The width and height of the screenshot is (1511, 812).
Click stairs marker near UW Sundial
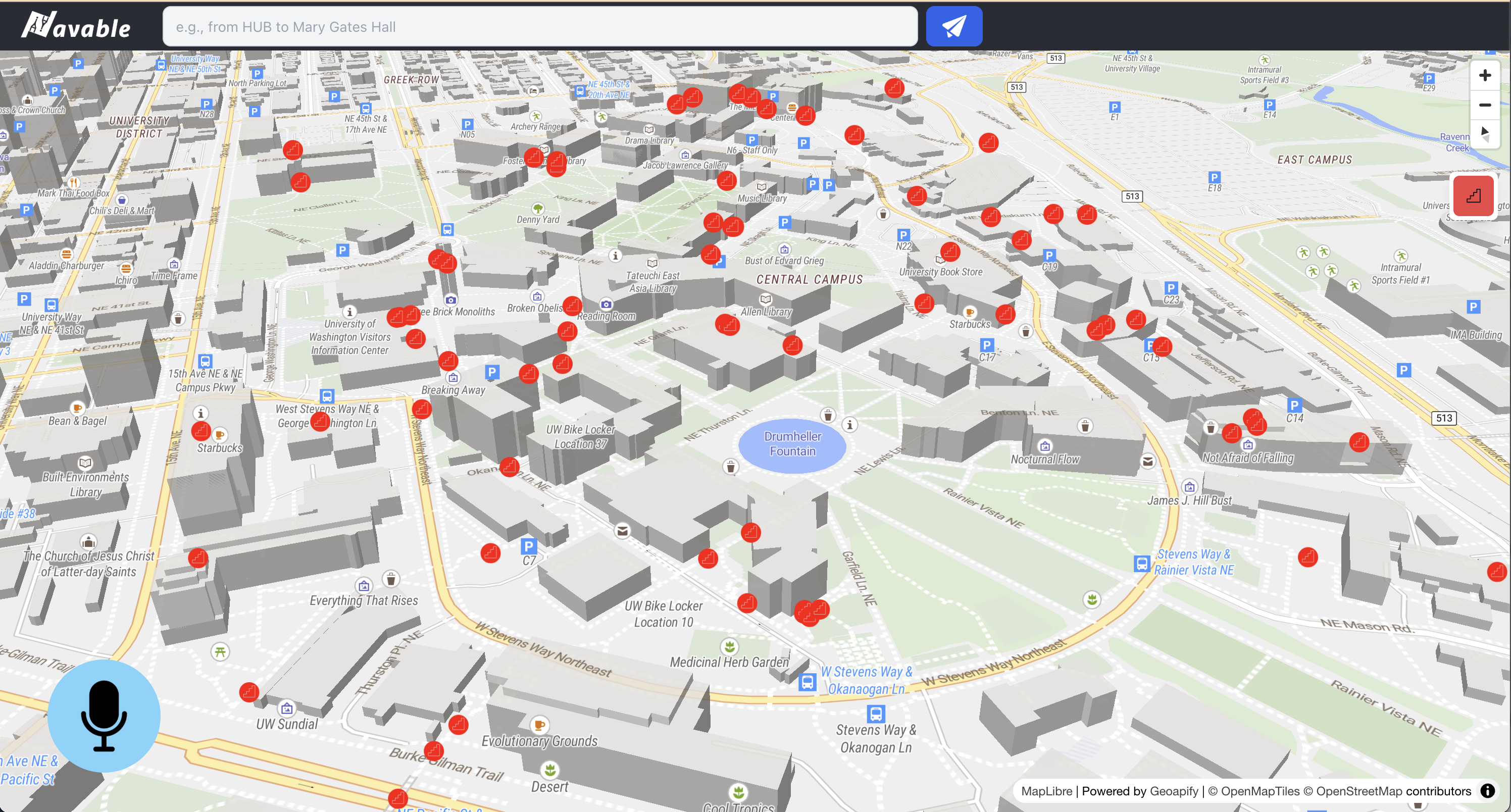249,692
